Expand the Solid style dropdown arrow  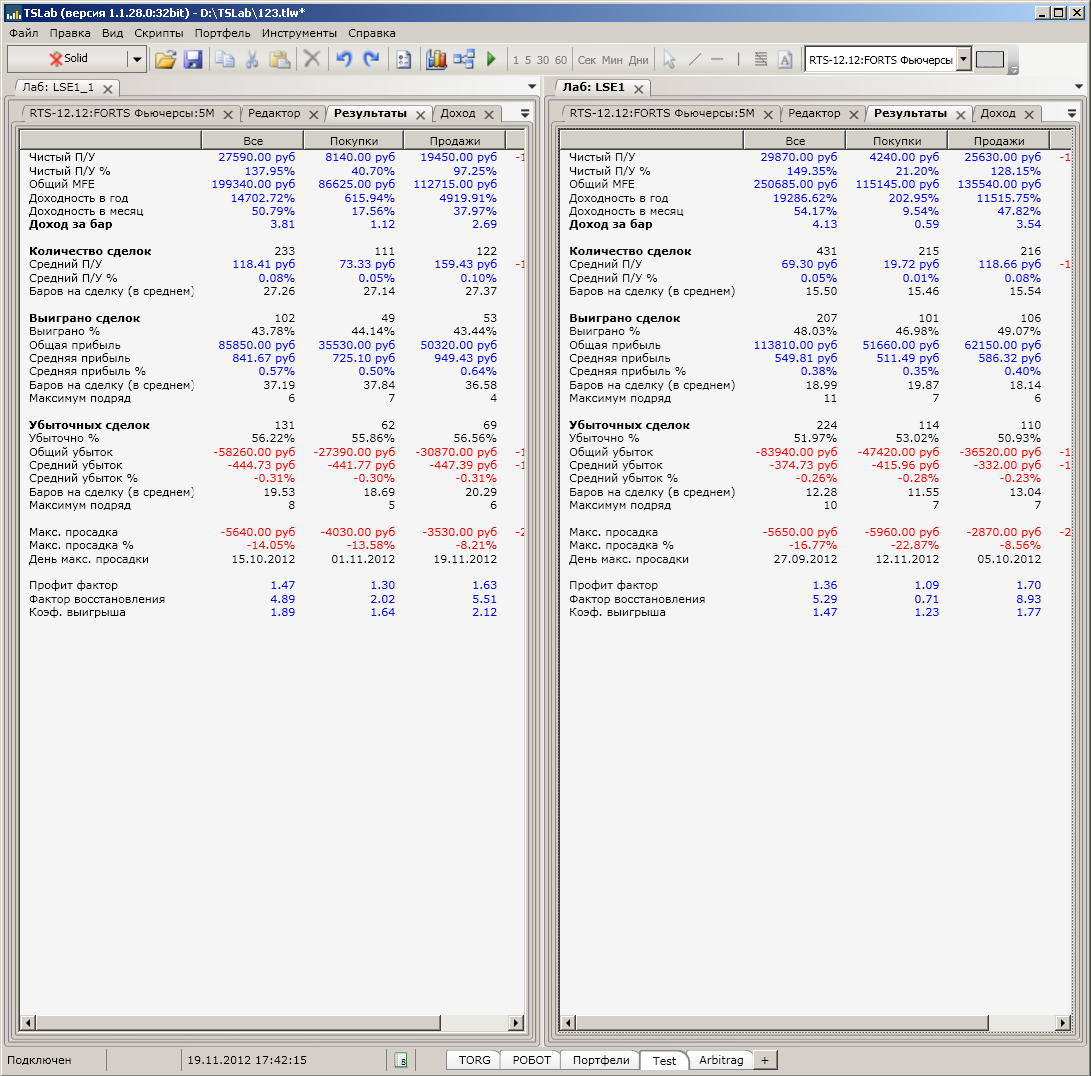136,60
